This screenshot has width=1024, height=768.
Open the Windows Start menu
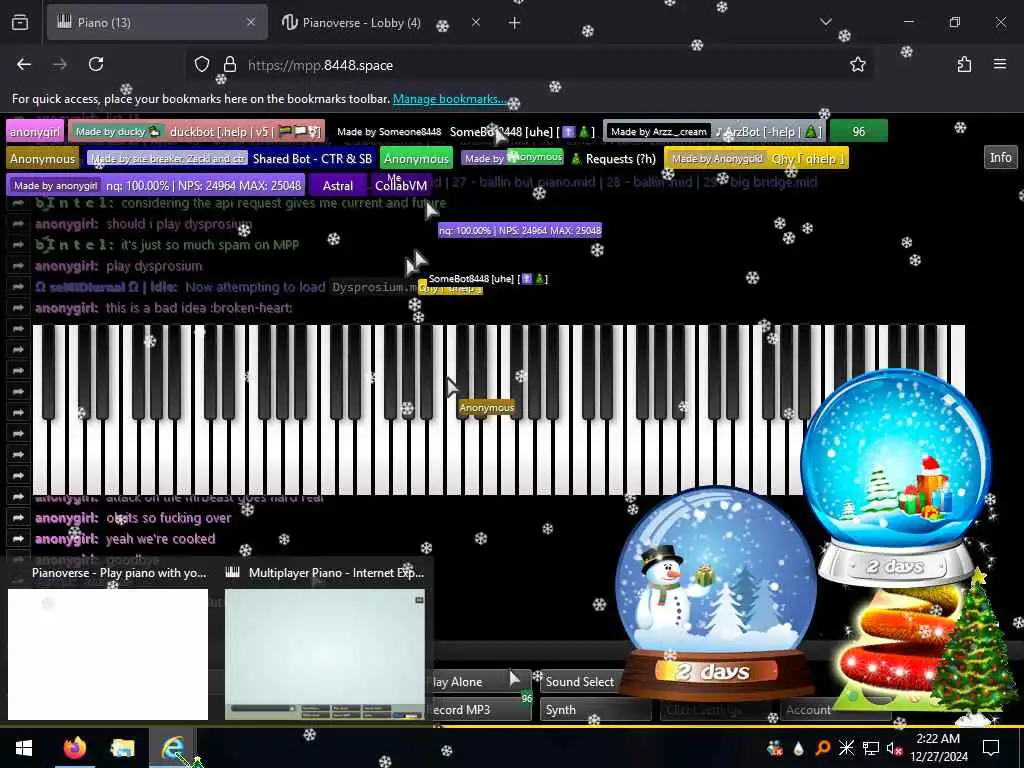tap(24, 748)
